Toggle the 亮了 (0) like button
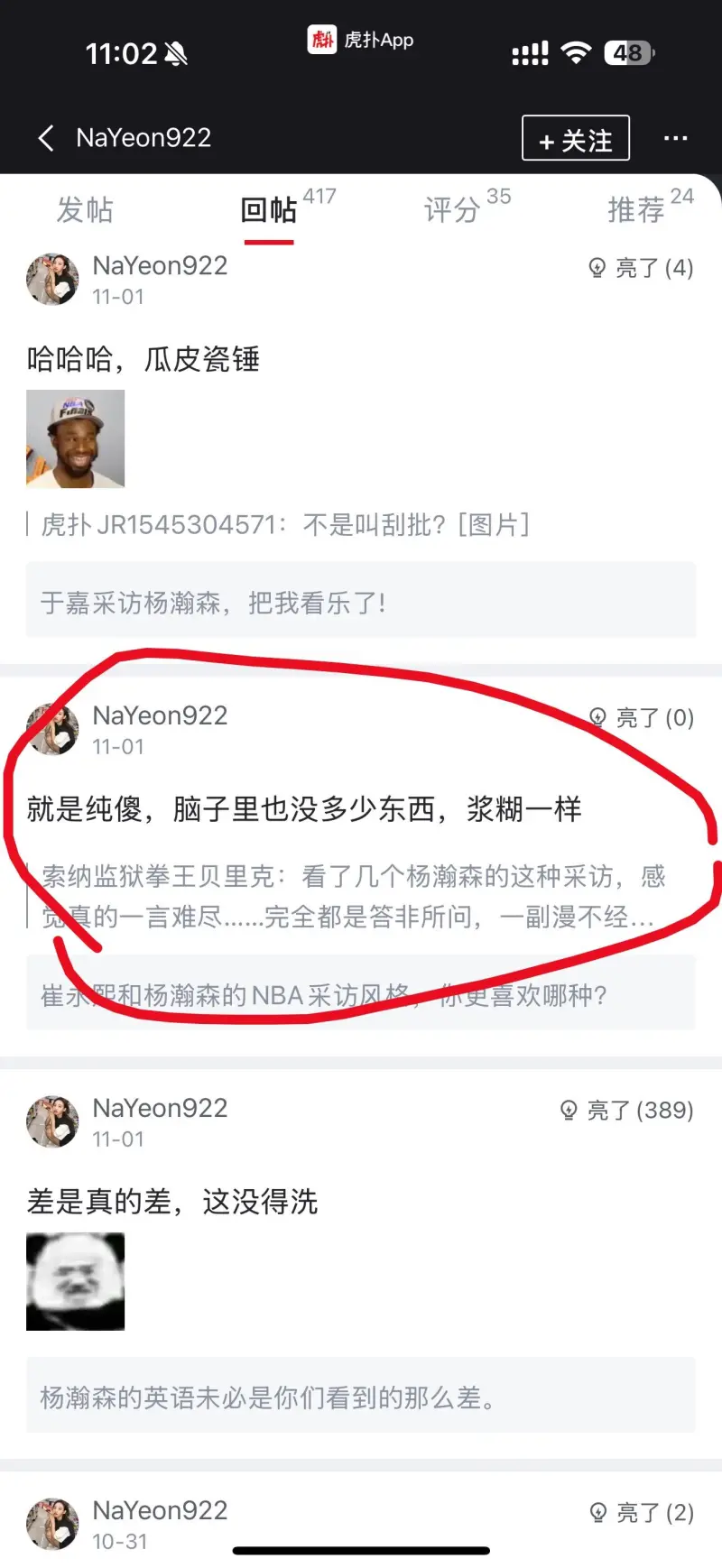The image size is (722, 1568). 641,718
